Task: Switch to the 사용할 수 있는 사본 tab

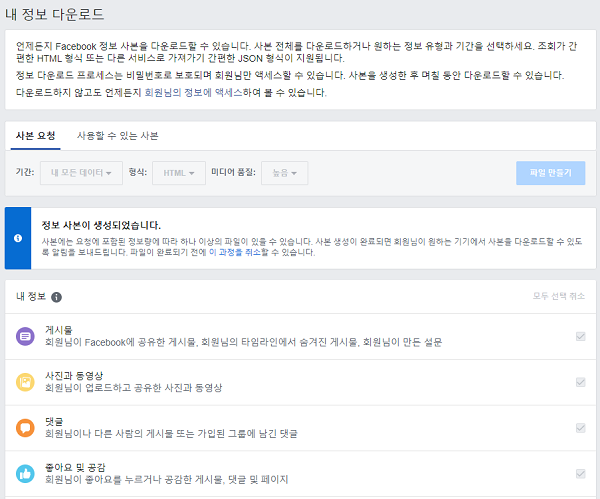Action: tap(117, 135)
